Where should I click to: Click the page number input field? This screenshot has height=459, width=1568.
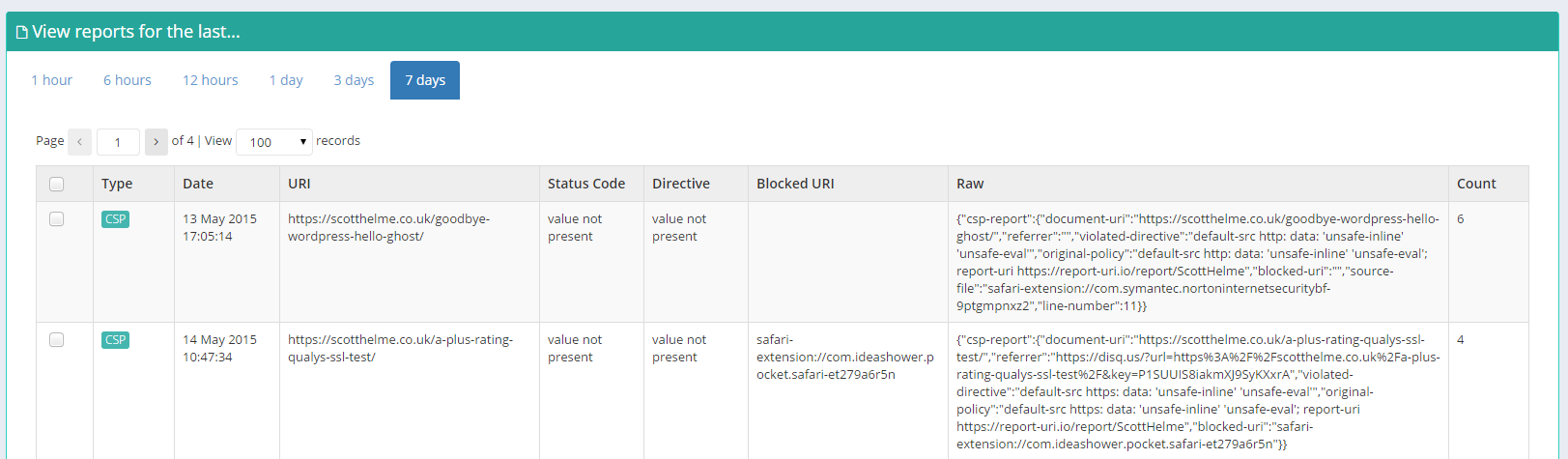coord(118,142)
